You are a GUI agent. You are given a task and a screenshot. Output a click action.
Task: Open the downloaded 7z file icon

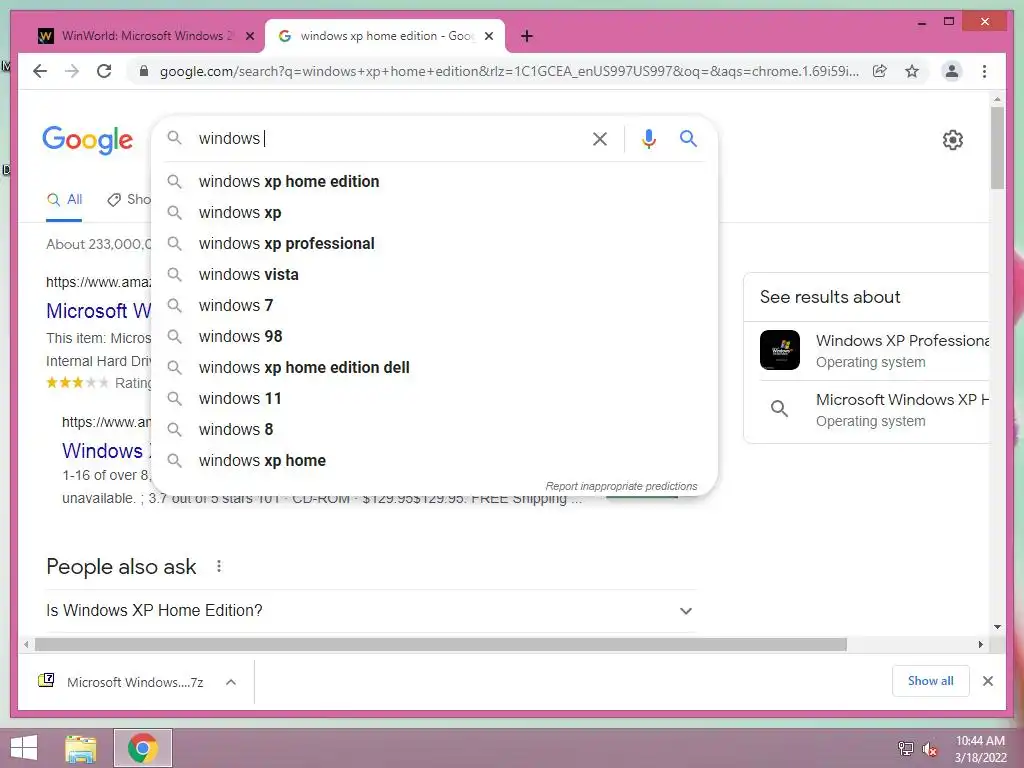pyautogui.click(x=46, y=681)
